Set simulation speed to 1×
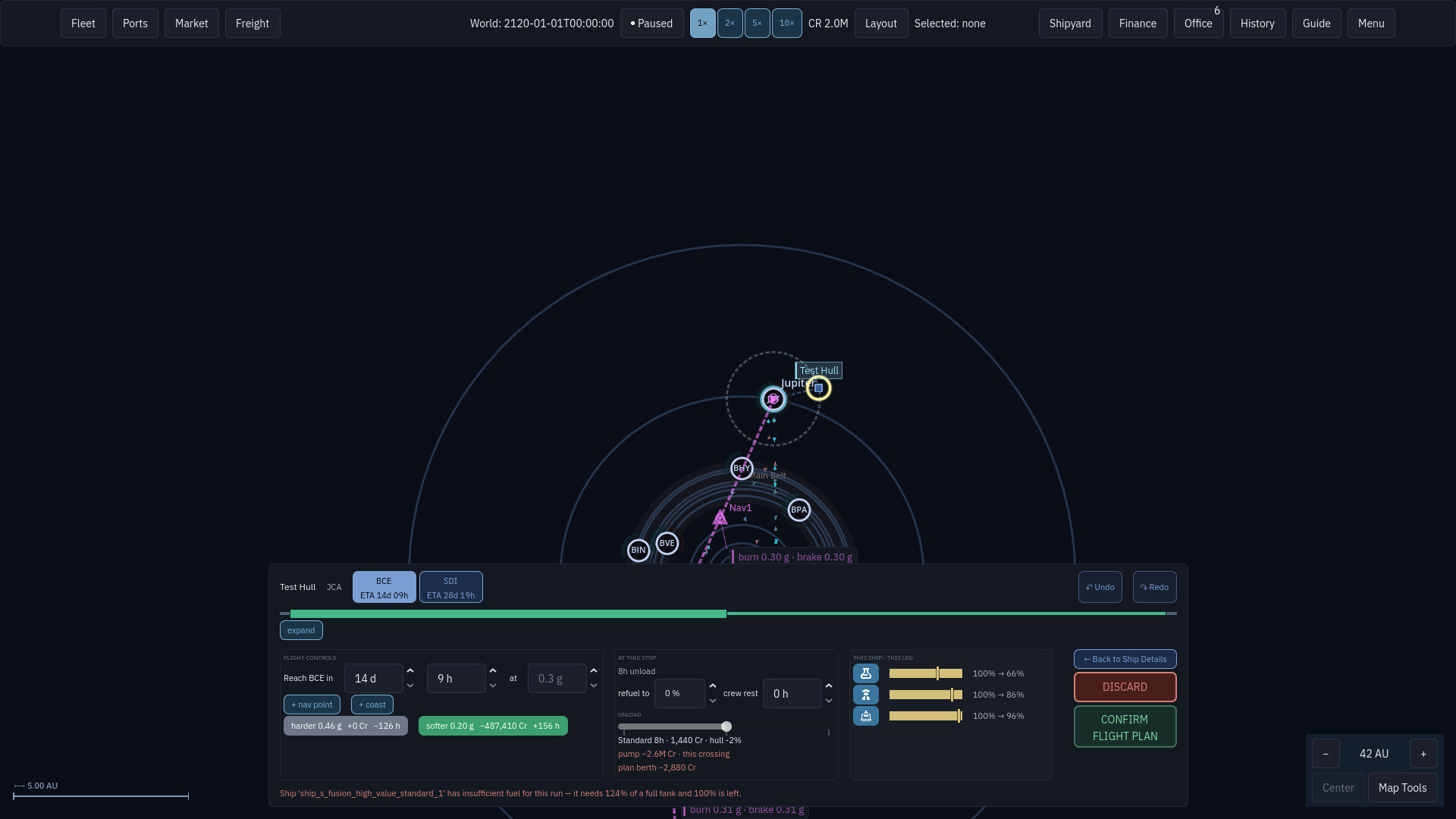1456x819 pixels. pos(702,24)
